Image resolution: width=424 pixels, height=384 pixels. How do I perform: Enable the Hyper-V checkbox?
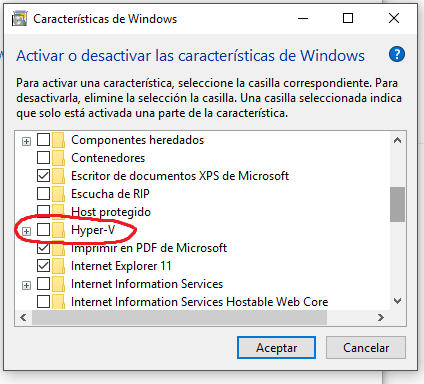(x=43, y=230)
